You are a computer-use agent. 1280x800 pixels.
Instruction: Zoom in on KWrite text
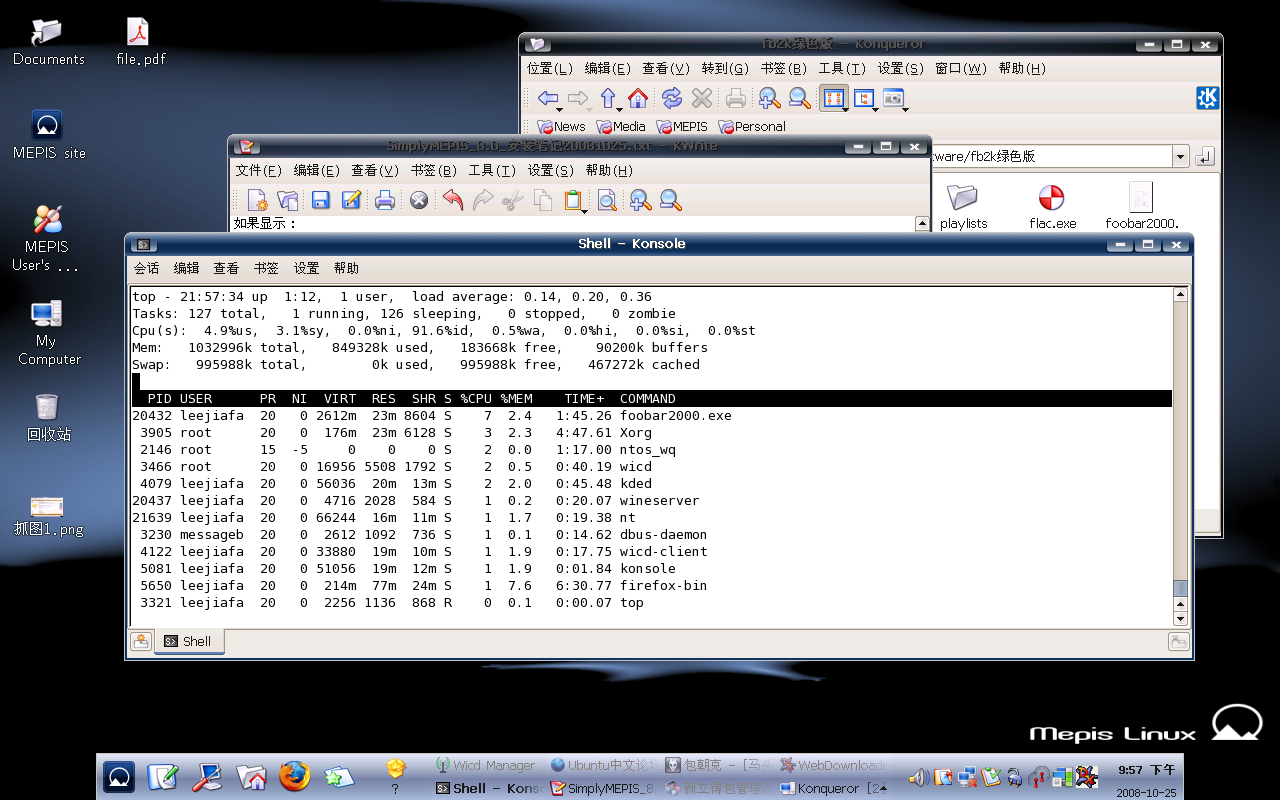pos(640,200)
